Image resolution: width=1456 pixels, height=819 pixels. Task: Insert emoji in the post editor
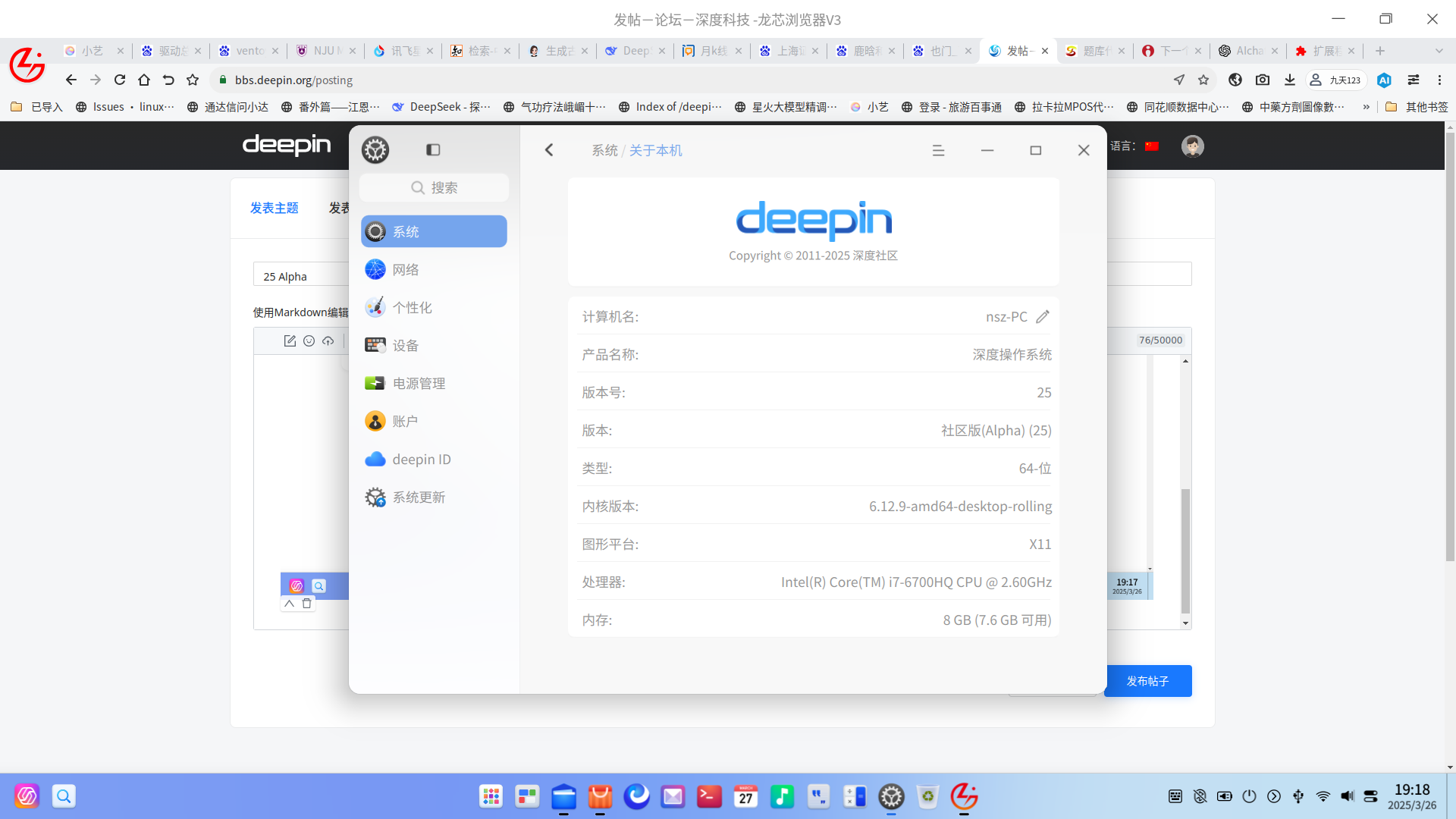tap(309, 341)
